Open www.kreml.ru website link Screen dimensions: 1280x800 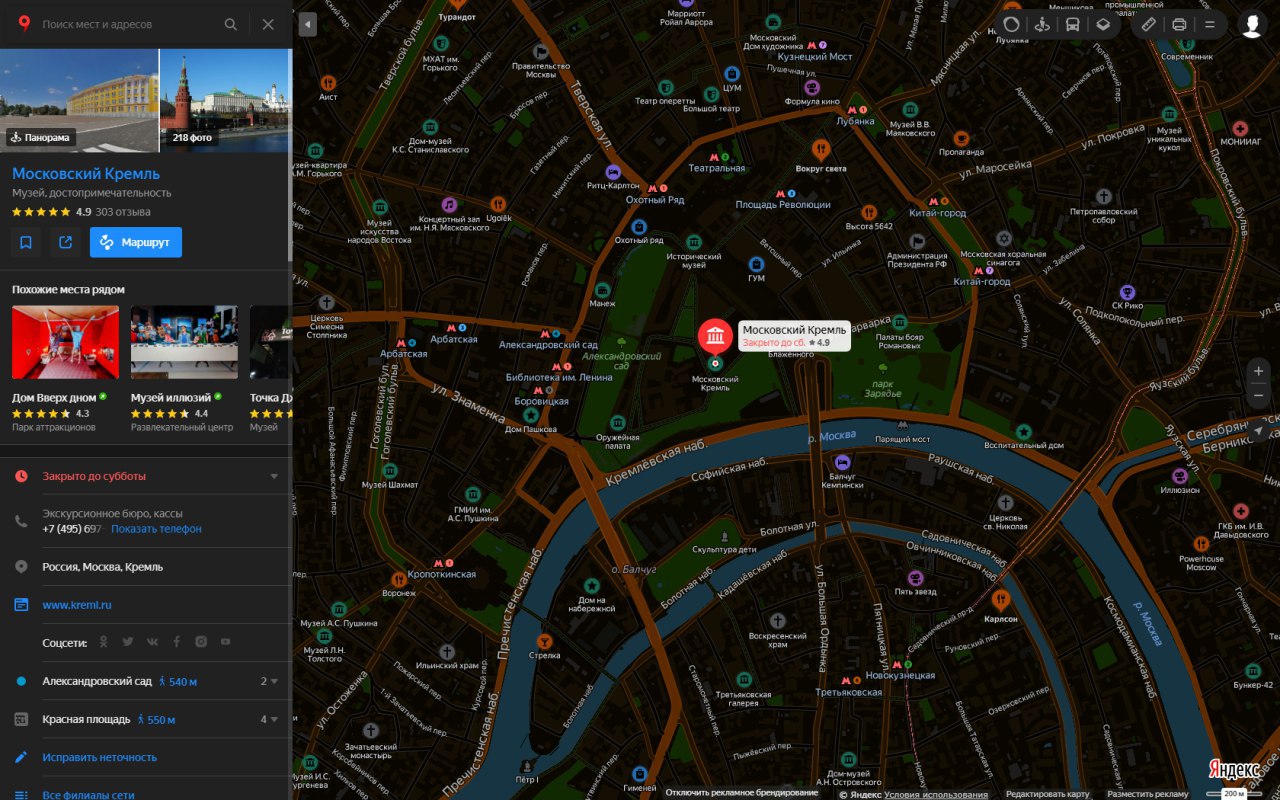[77, 605]
